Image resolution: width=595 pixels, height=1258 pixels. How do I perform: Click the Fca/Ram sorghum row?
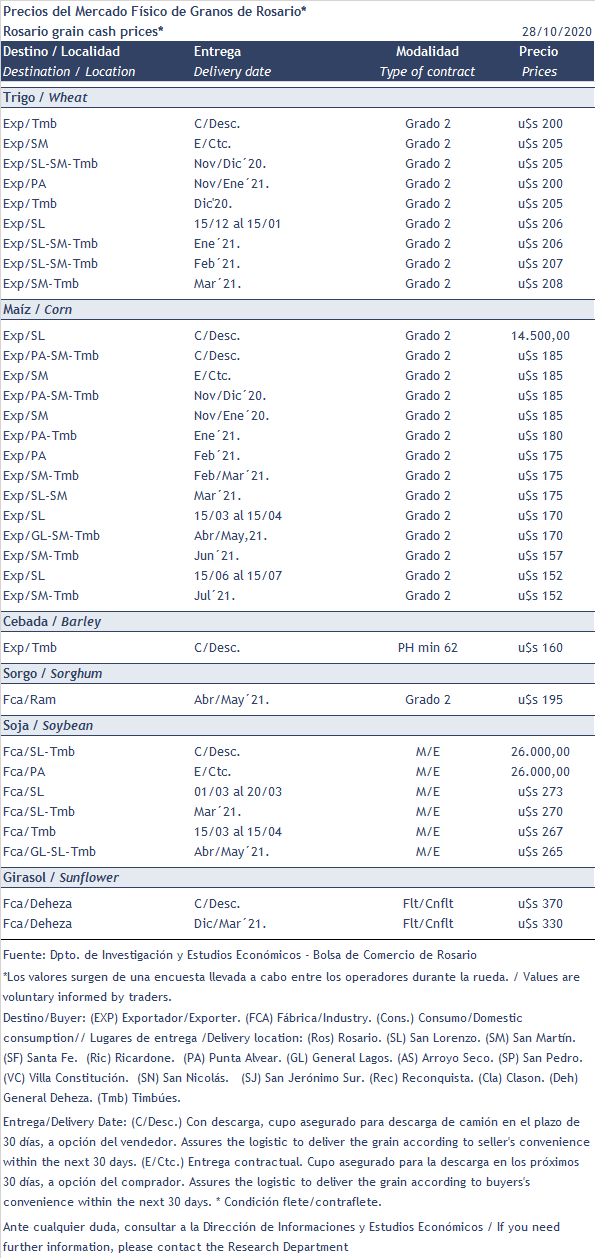pos(297,700)
